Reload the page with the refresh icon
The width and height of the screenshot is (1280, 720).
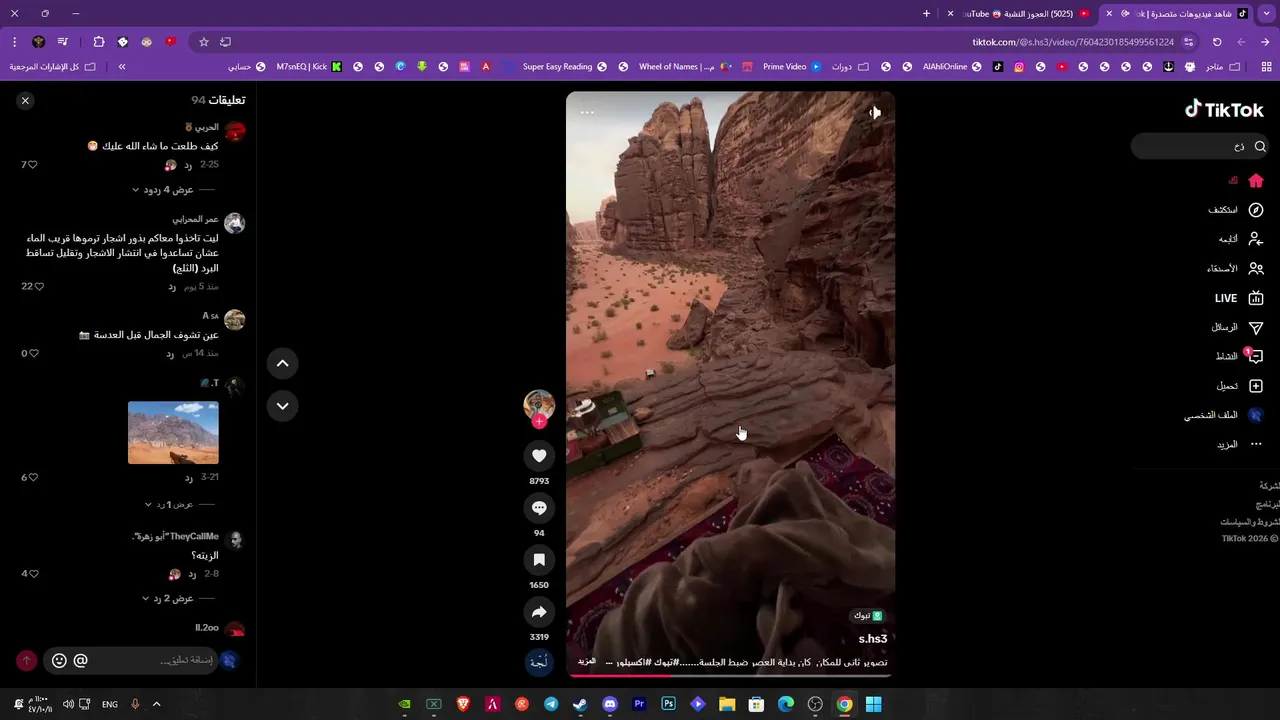[1217, 42]
